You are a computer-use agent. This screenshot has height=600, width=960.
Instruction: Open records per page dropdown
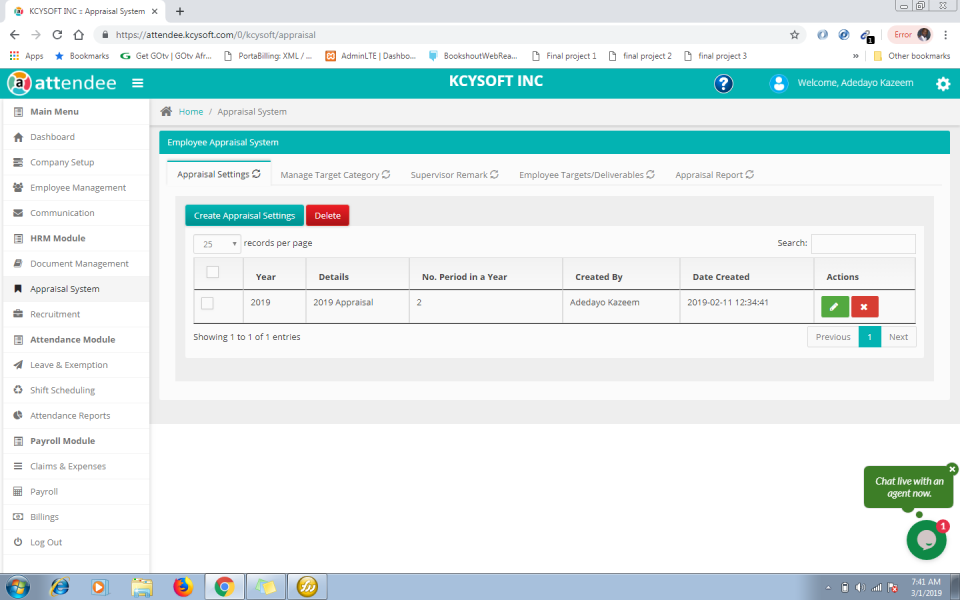[x=217, y=244]
